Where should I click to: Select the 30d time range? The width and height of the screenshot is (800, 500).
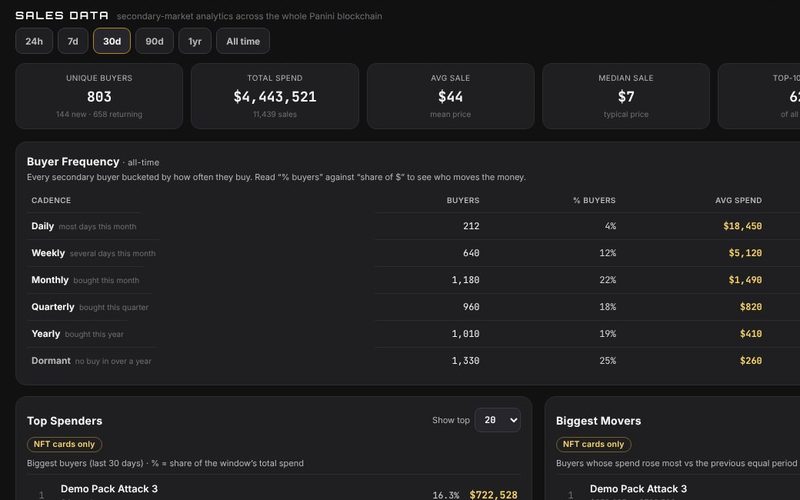[x=112, y=41]
